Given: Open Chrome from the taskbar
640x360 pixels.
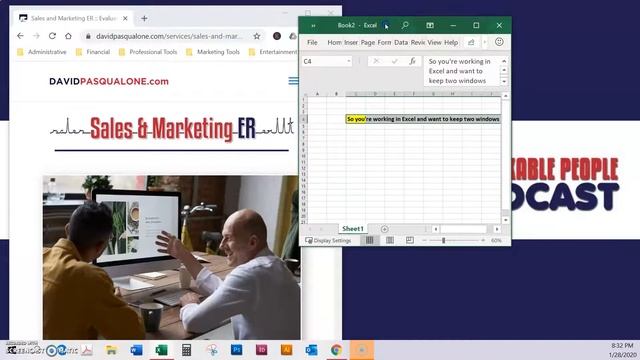Looking at the screenshot, I should (336, 350).
